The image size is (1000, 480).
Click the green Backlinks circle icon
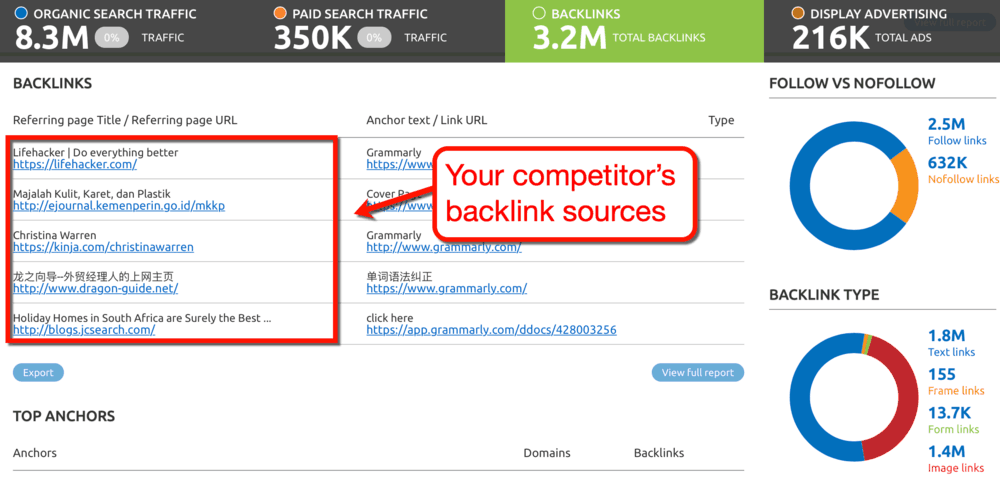[x=539, y=13]
